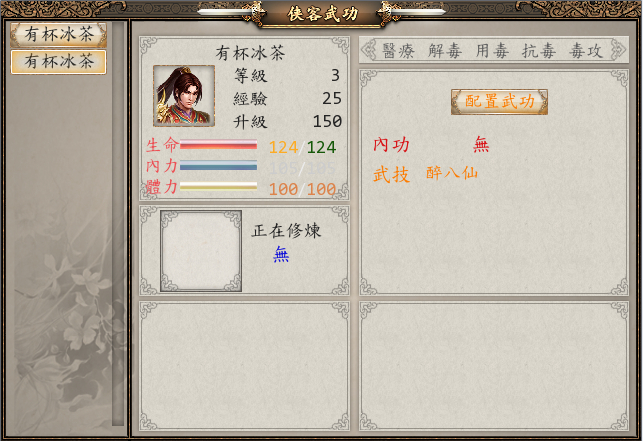
Task: Click the red 無 next to 內功
Action: coord(481,144)
